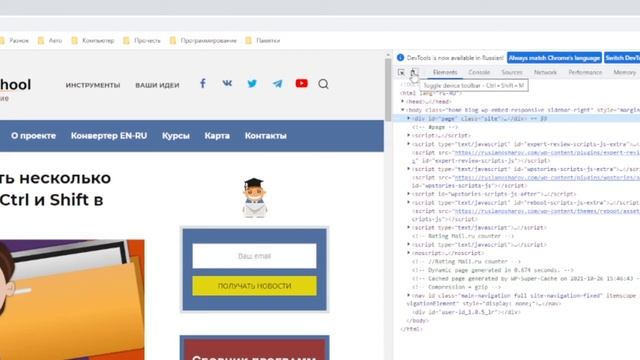Open the Facebook social icon
Viewport: 640px width, 360px height.
click(203, 84)
